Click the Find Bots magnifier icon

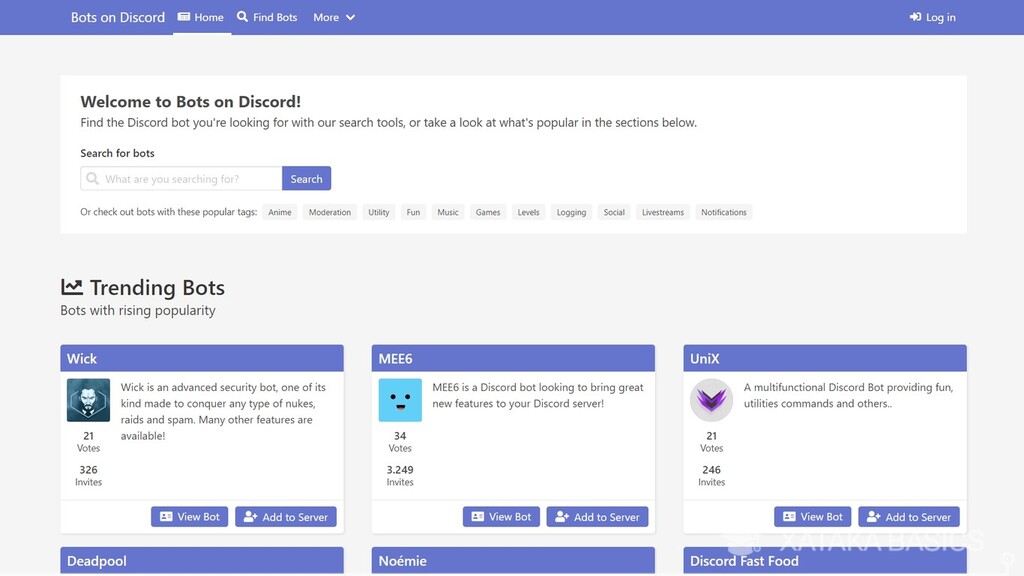click(x=243, y=17)
